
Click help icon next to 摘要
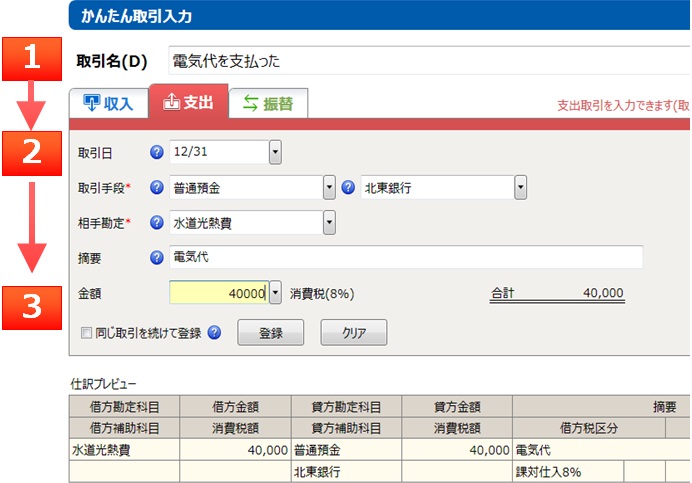click(x=156, y=258)
